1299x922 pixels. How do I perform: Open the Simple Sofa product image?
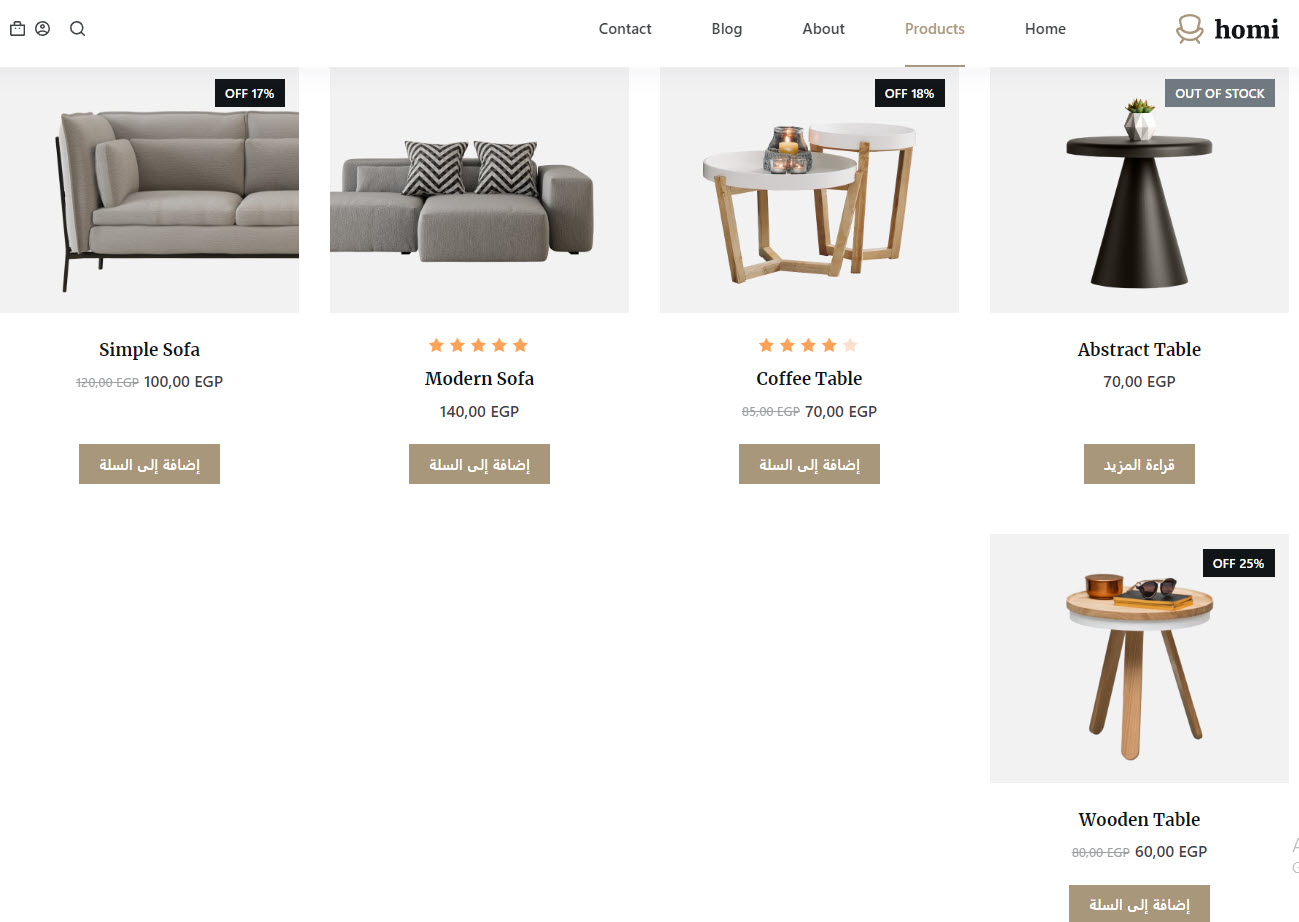point(149,190)
